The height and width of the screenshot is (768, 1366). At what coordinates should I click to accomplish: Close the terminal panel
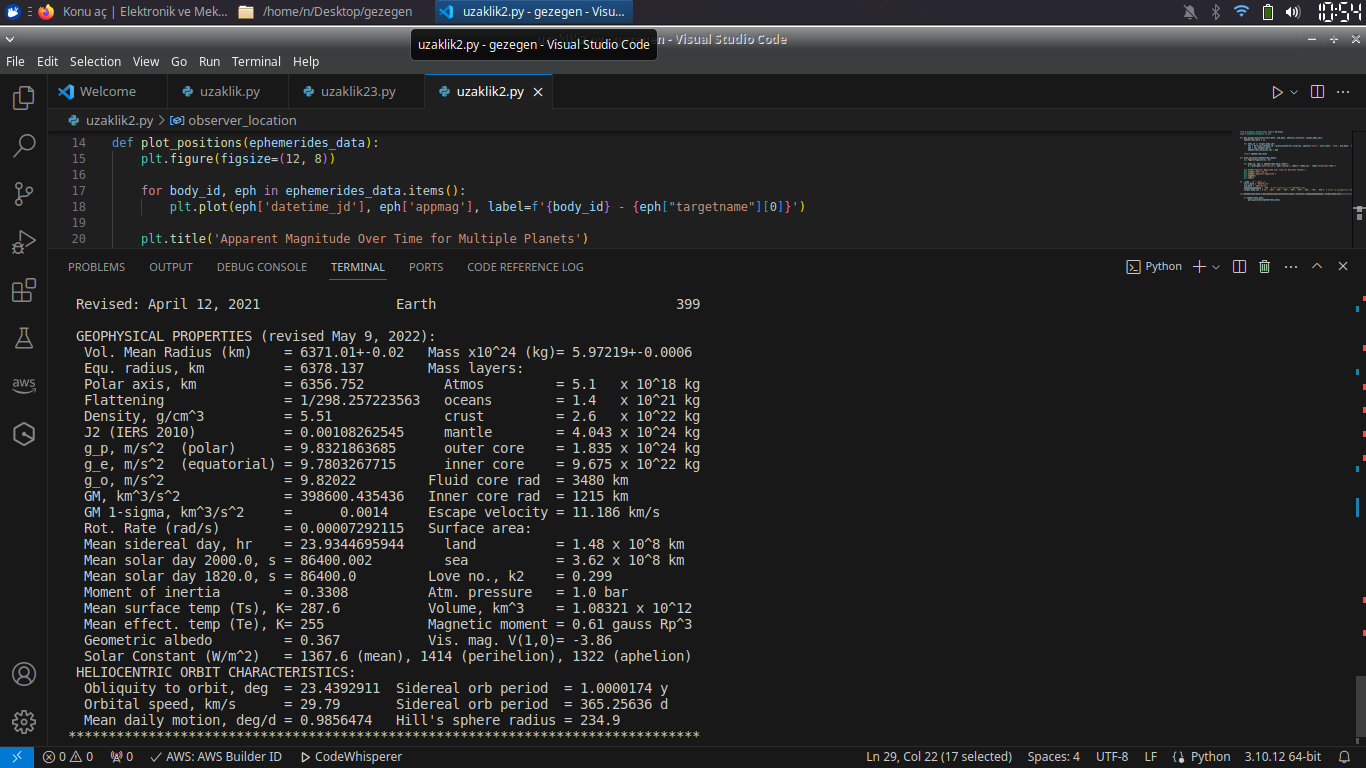(1343, 267)
